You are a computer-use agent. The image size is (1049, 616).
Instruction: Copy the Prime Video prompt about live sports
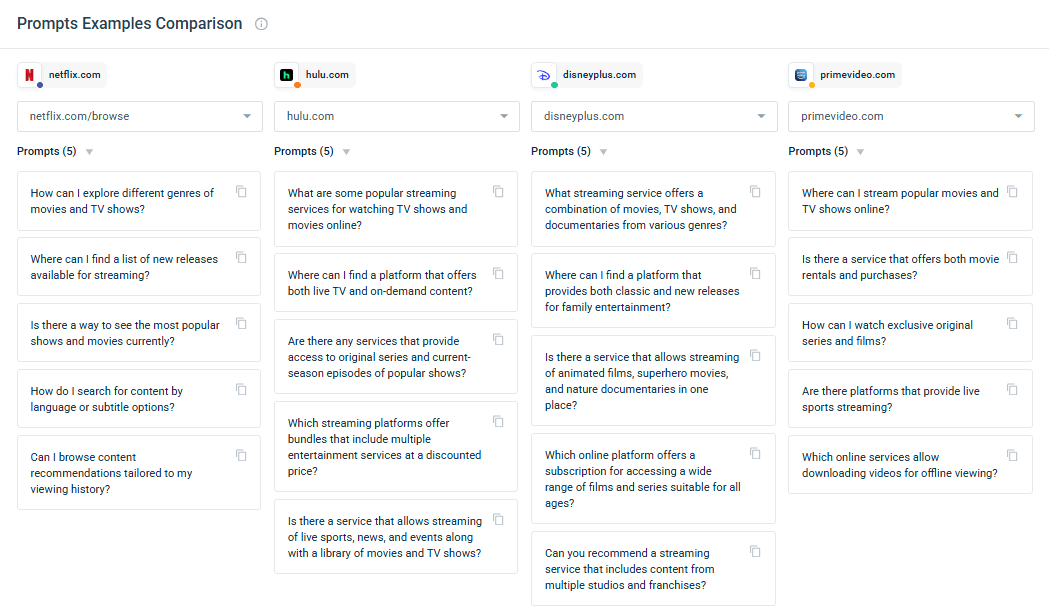pos(1012,388)
